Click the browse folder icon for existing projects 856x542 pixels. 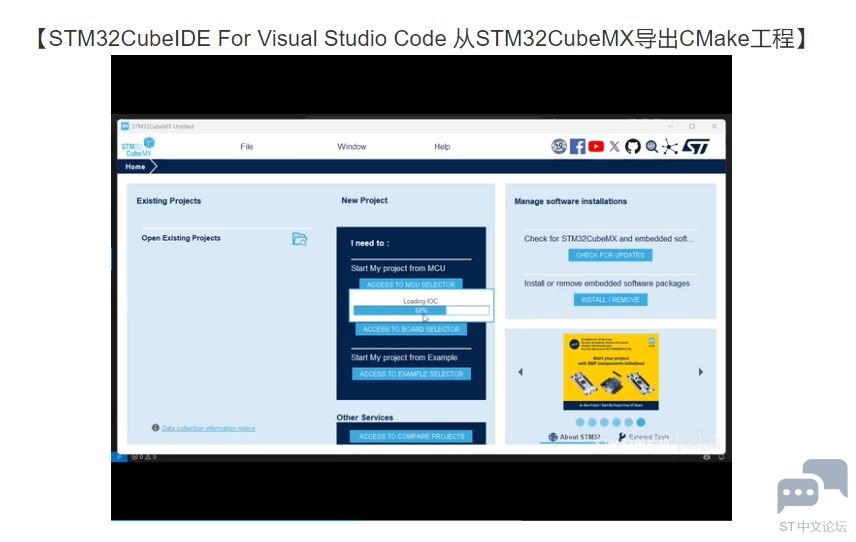pos(299,239)
